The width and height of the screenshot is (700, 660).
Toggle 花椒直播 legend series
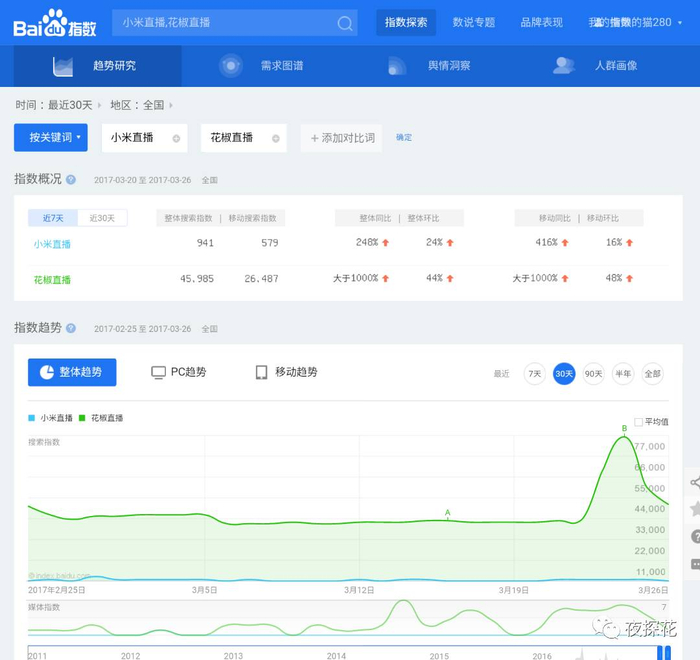tap(101, 418)
